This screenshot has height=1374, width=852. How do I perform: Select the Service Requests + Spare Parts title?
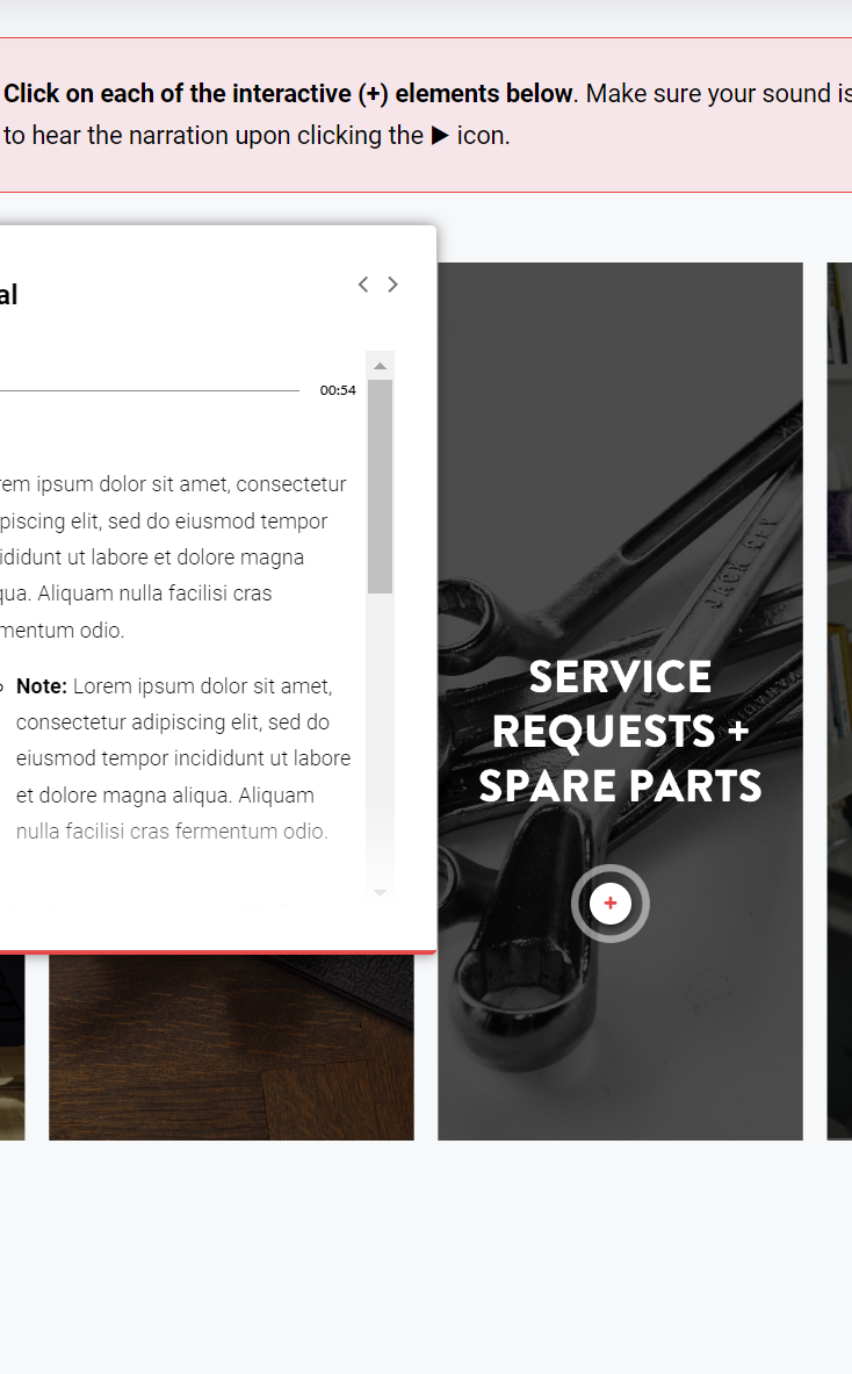click(x=620, y=731)
